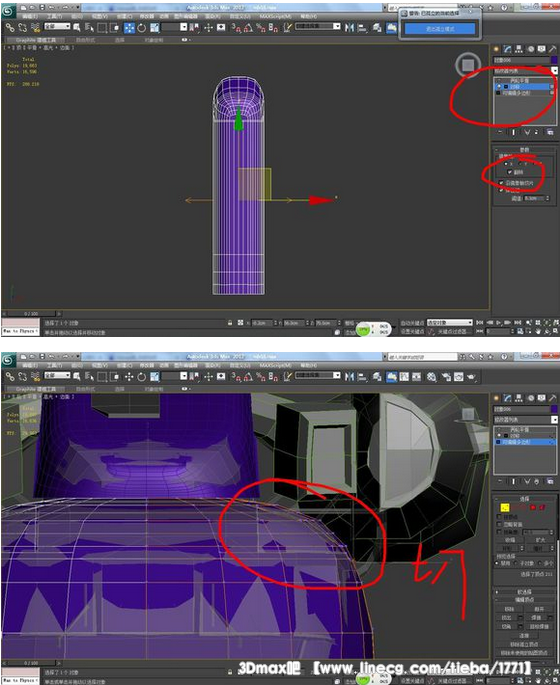Click Show End Result toggle under upper stack
Image resolution: width=560 pixels, height=685 pixels.
[513, 132]
